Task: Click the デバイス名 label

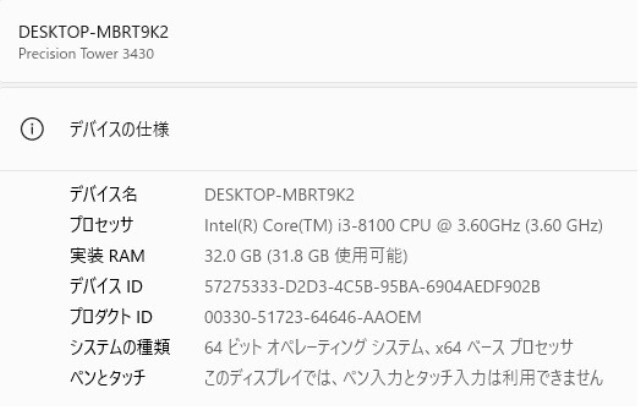Action: tap(102, 193)
